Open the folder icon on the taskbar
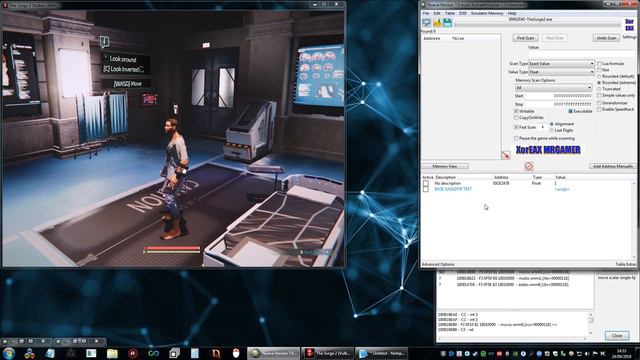The width and height of the screenshot is (640, 360). click(112, 353)
